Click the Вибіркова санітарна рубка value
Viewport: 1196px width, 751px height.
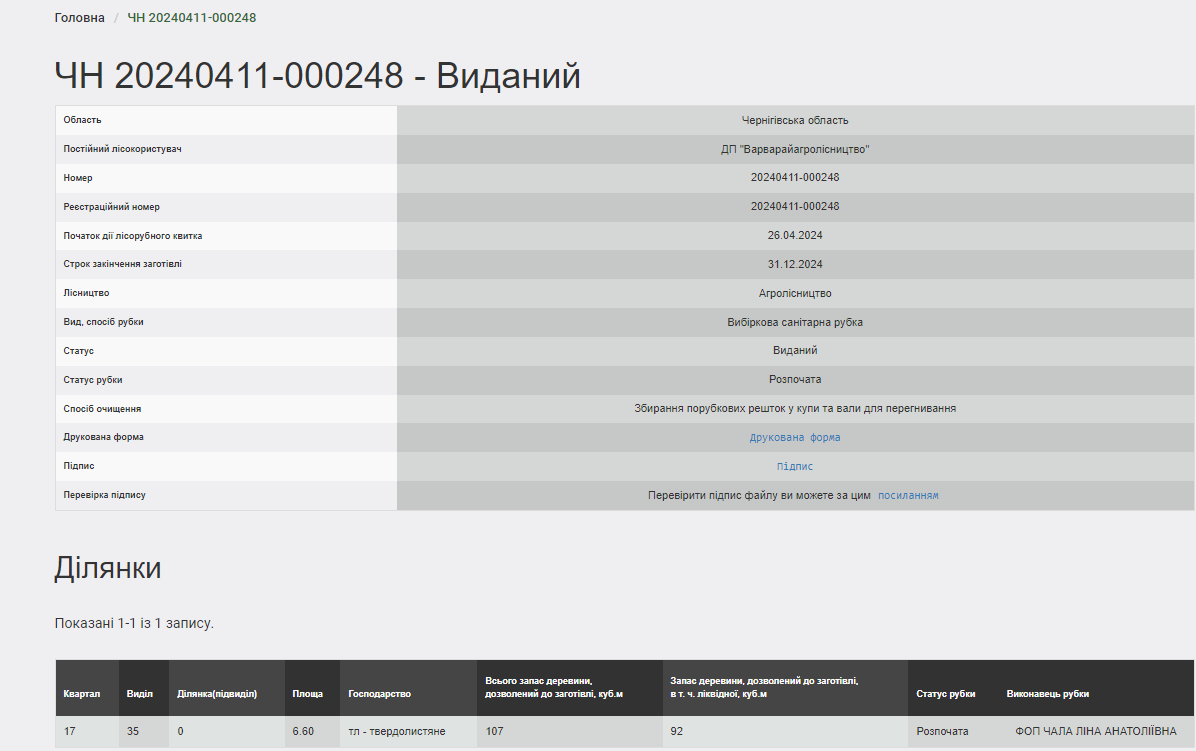(794, 323)
